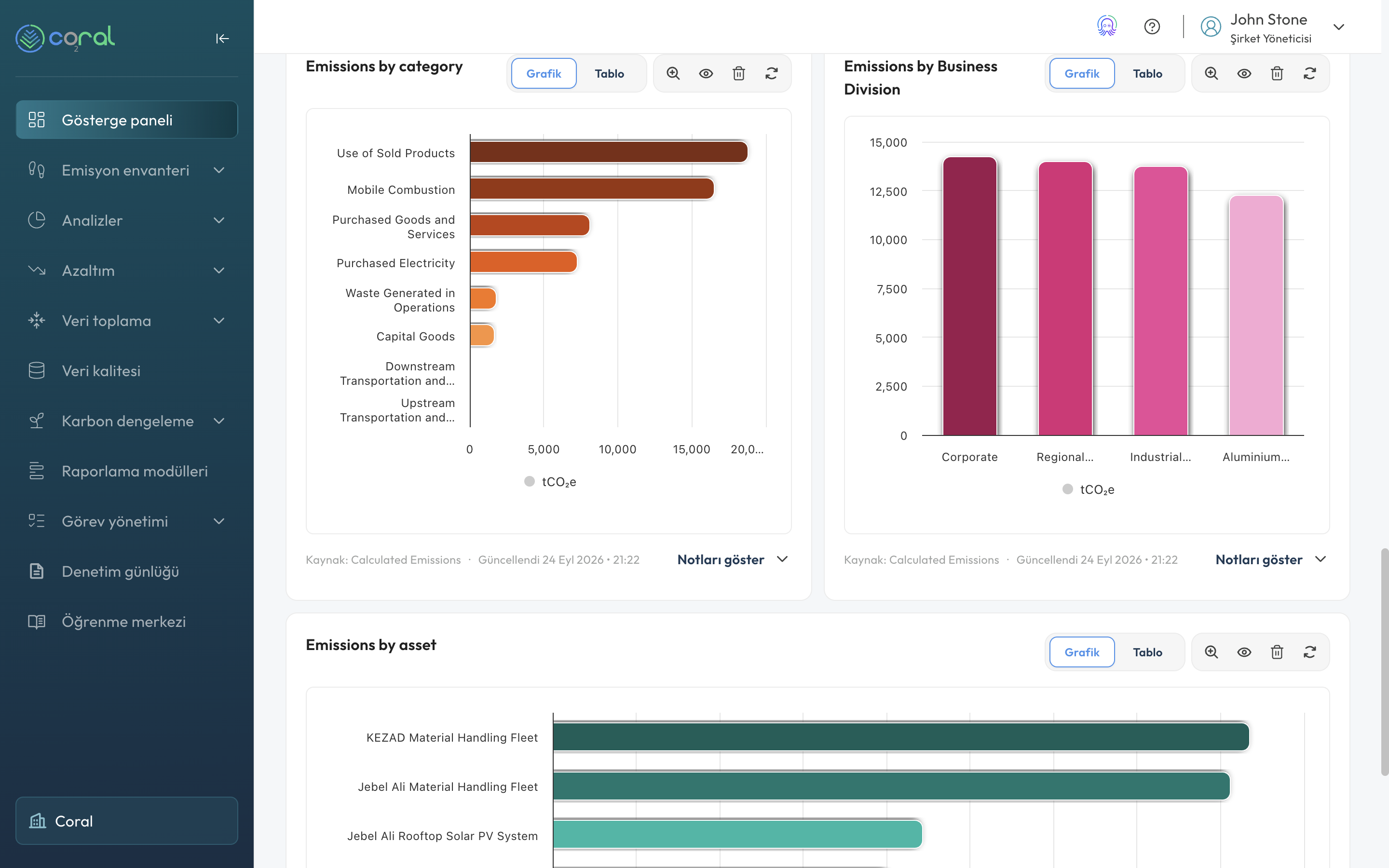The image size is (1389, 868).
Task: Toggle visibility eye on Emissions by category
Action: pyautogui.click(x=706, y=73)
